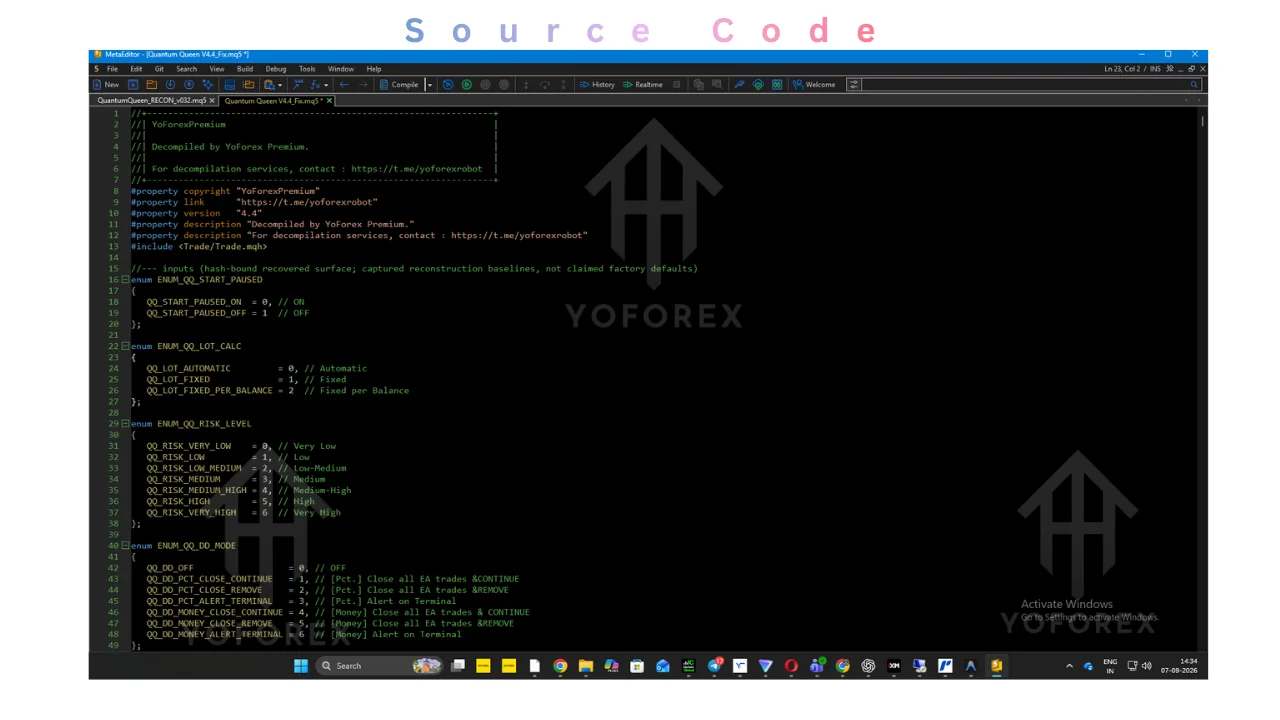
Task: Click the Realtime profiling button
Action: pyautogui.click(x=642, y=84)
